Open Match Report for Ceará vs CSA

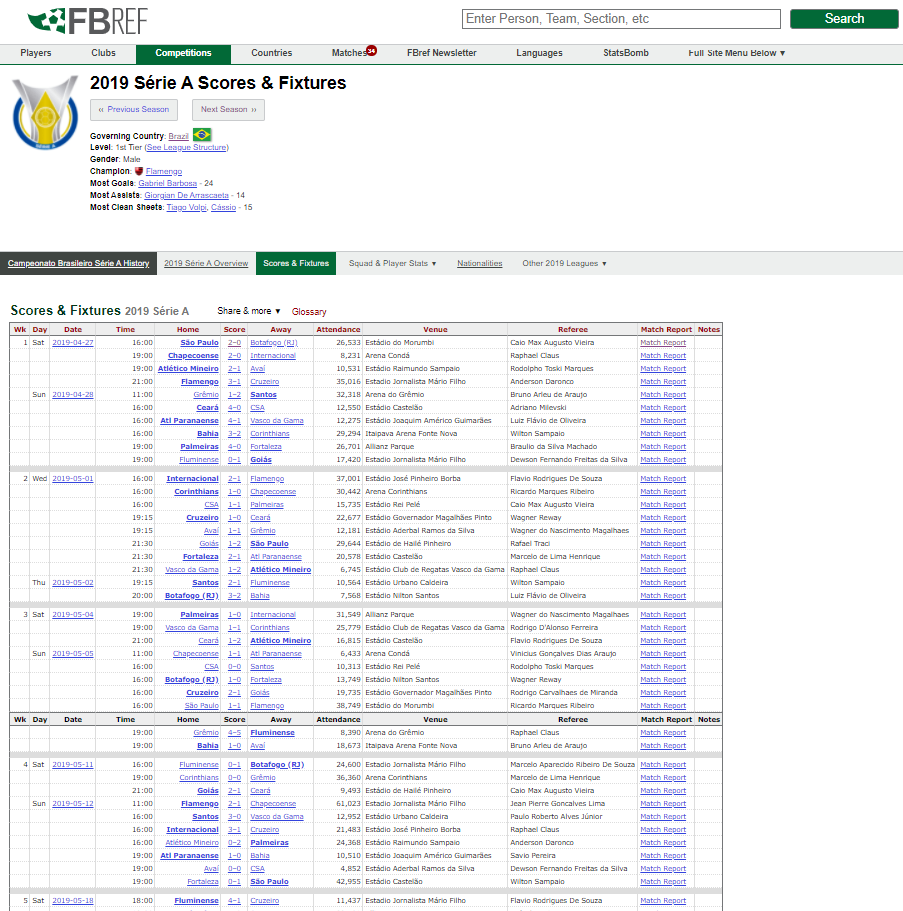coord(663,408)
